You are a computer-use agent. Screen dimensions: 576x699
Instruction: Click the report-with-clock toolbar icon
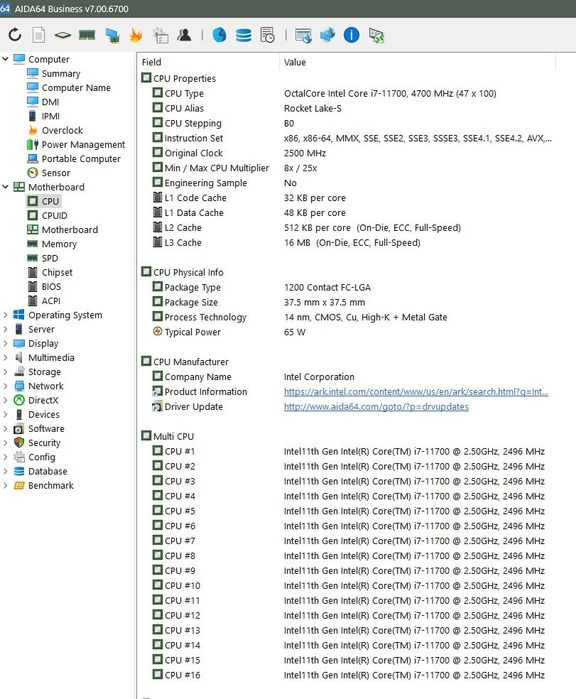(x=267, y=35)
